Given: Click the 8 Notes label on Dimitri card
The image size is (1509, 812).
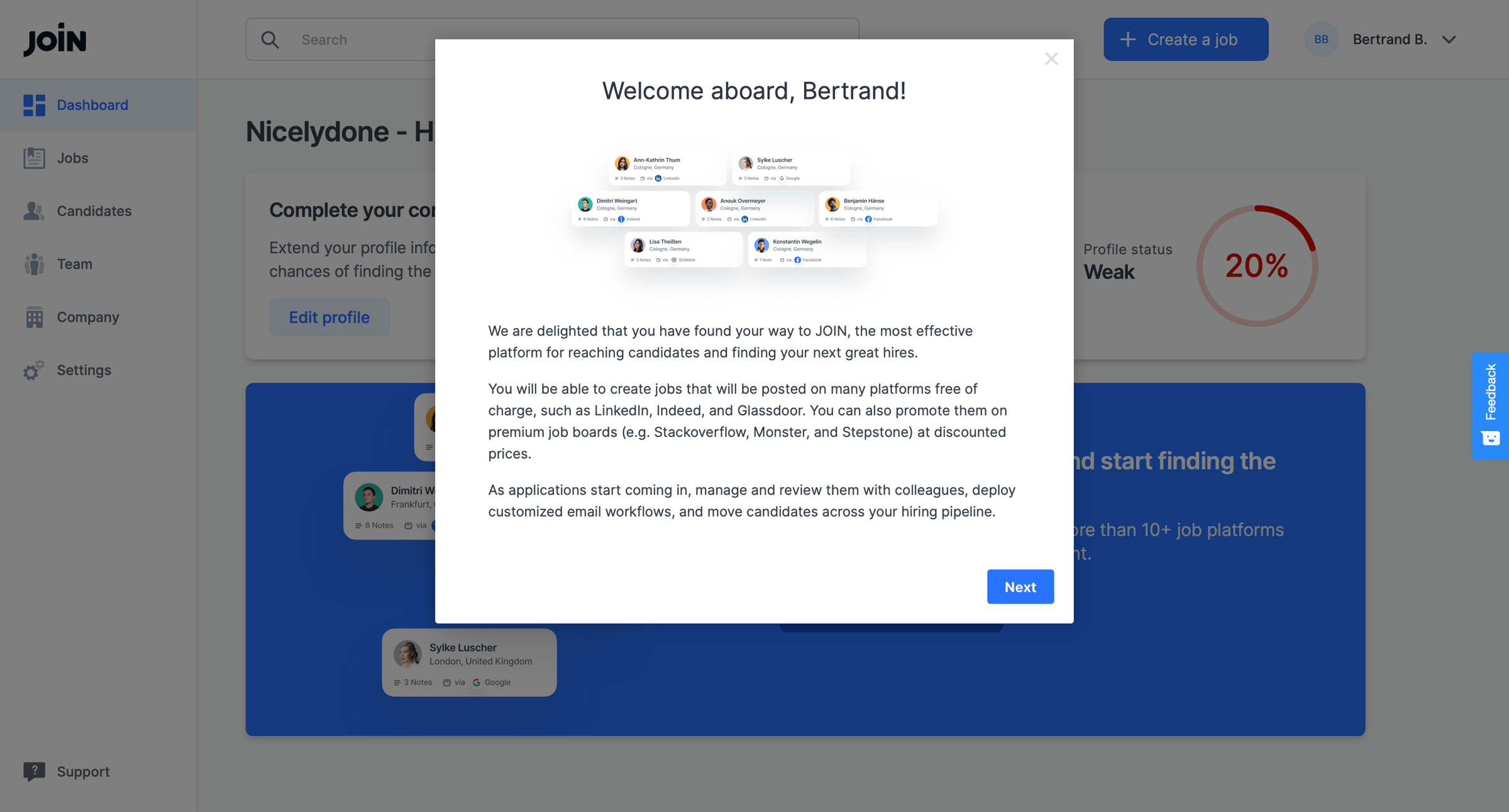Looking at the screenshot, I should click(x=374, y=525).
